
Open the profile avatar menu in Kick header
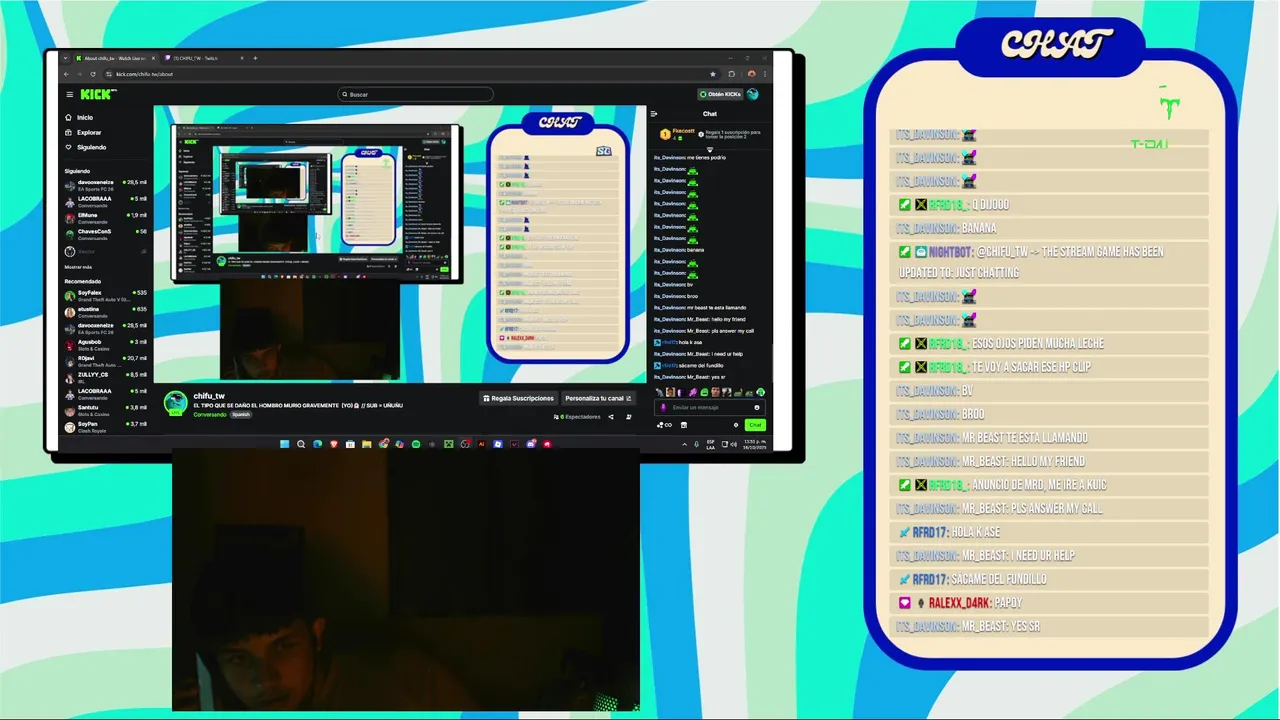point(753,94)
